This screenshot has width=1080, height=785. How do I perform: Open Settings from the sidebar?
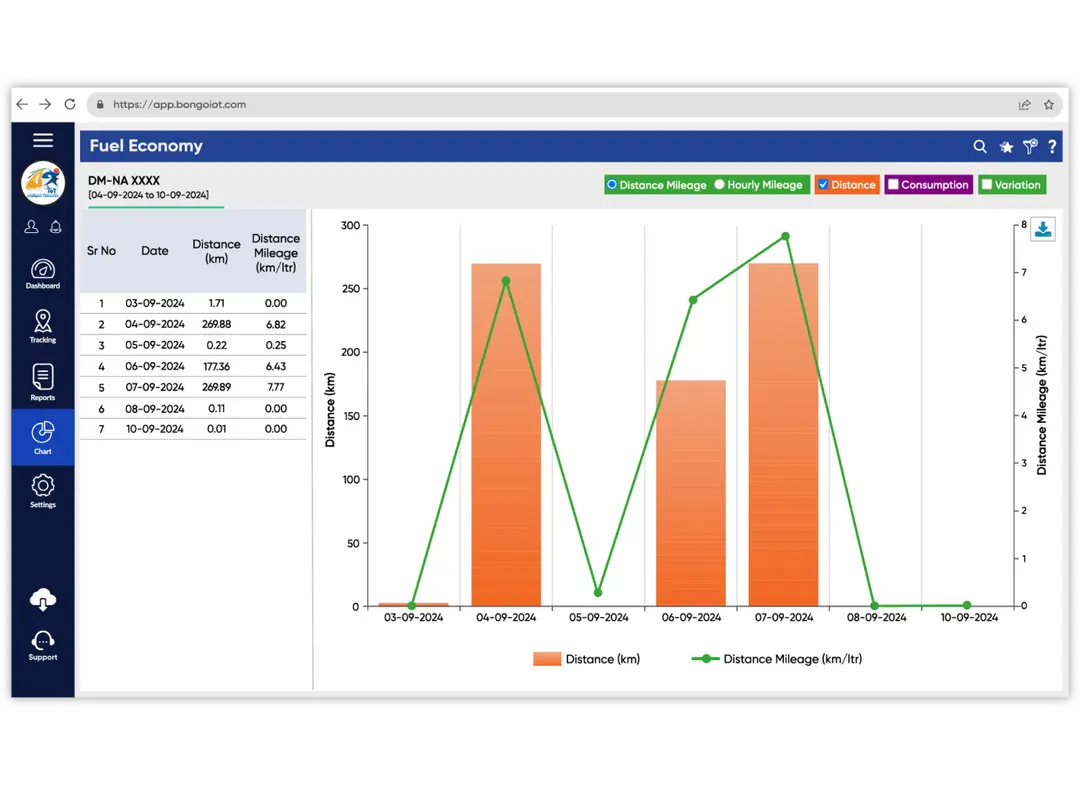coord(42,491)
